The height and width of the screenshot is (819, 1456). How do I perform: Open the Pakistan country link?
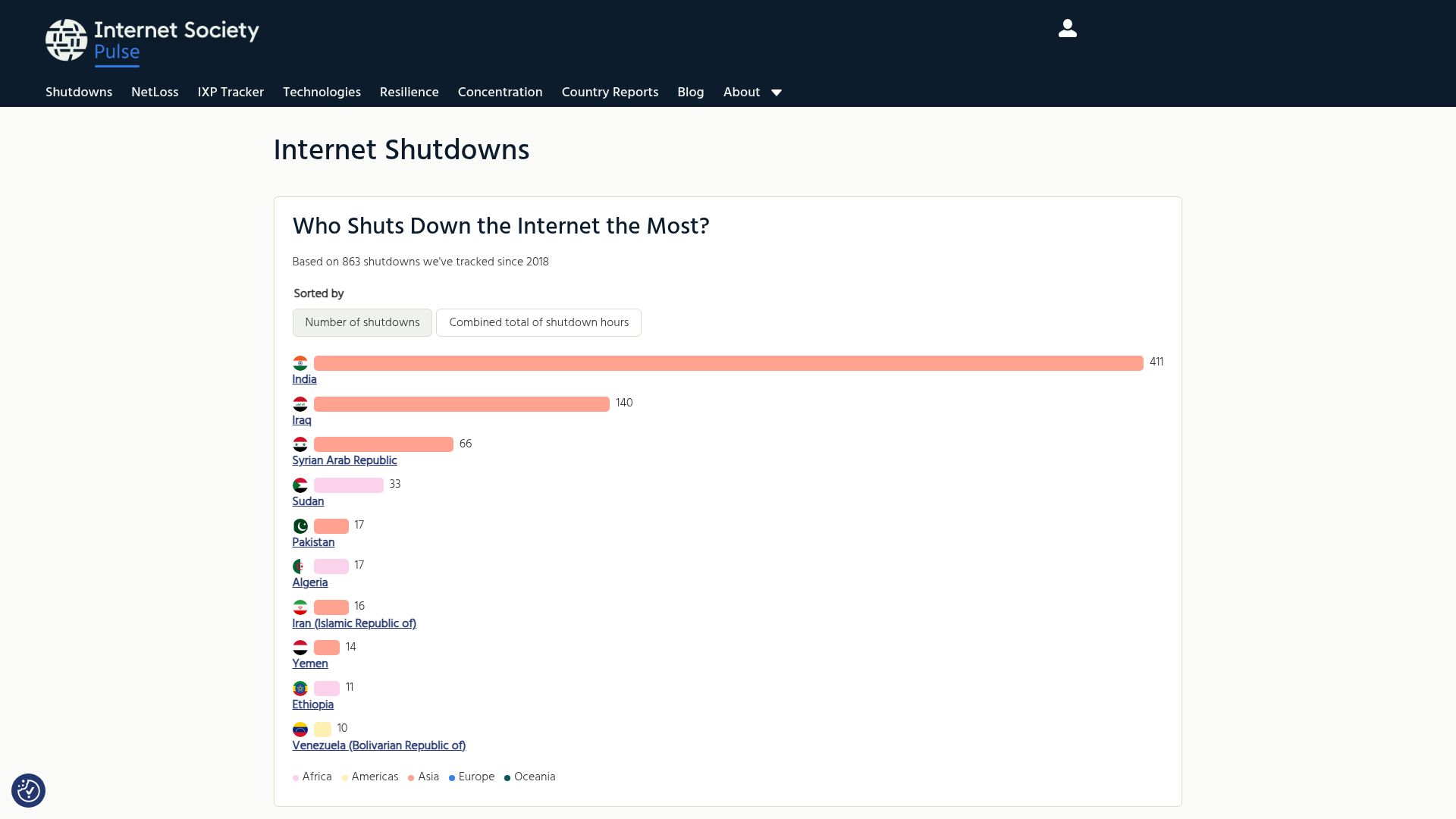pos(313,542)
